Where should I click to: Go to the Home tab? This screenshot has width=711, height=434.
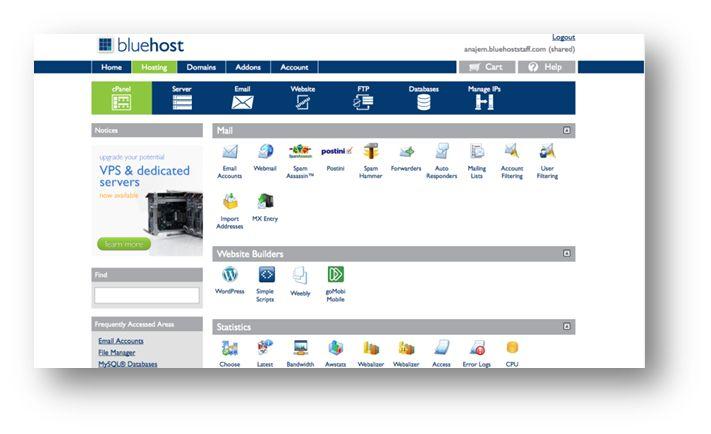tap(112, 67)
